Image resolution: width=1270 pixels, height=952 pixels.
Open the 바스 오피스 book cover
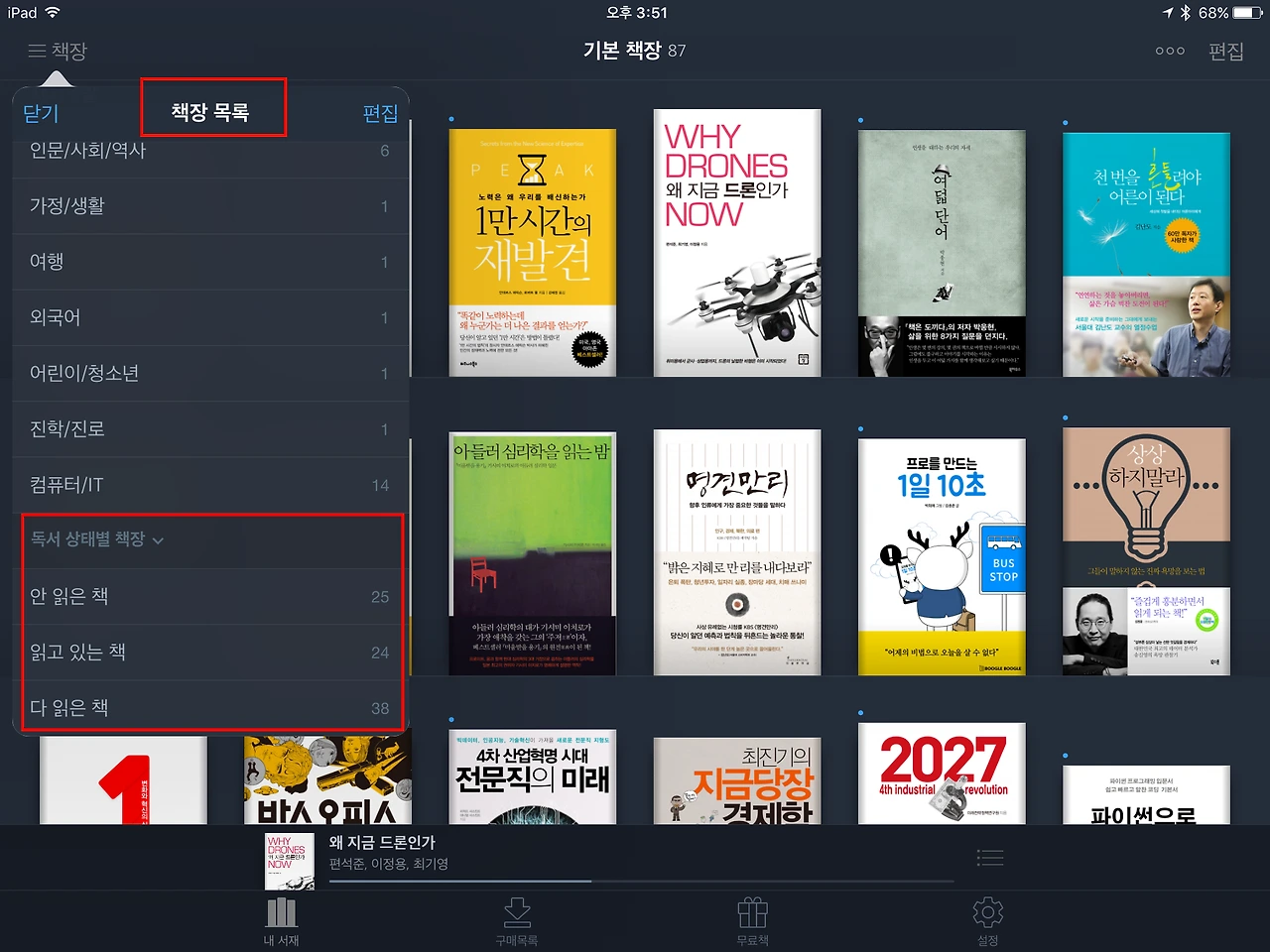328,780
